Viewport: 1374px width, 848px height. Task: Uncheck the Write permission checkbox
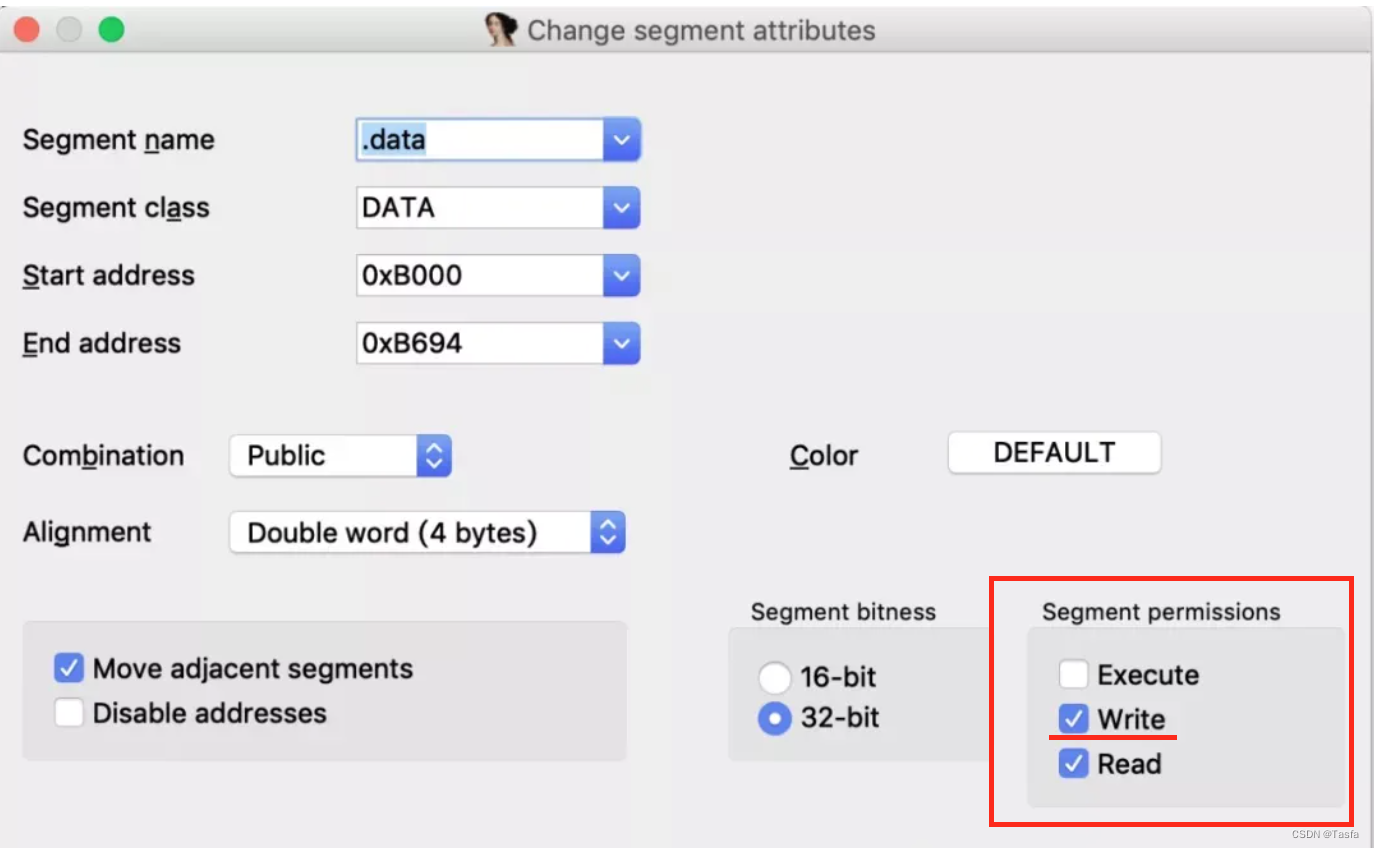click(x=1074, y=719)
